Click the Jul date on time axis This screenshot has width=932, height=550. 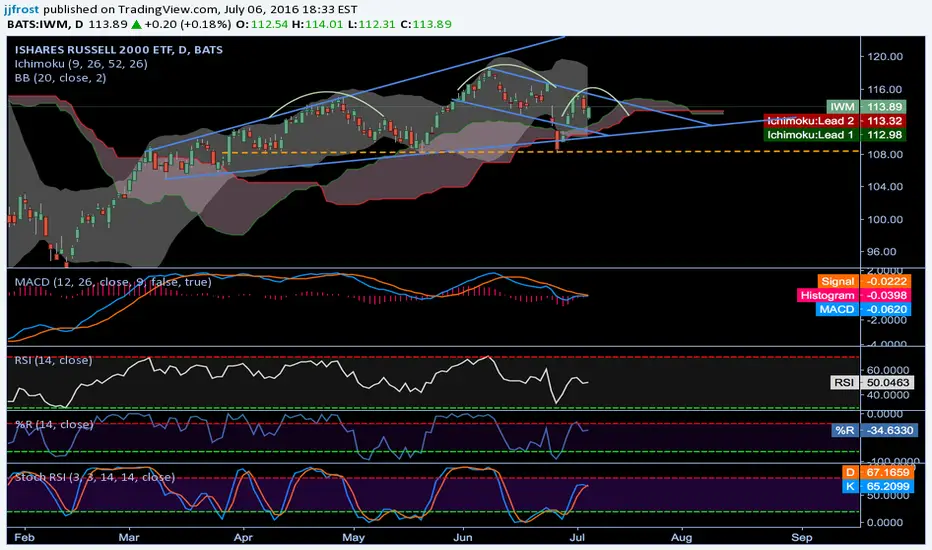pos(577,538)
